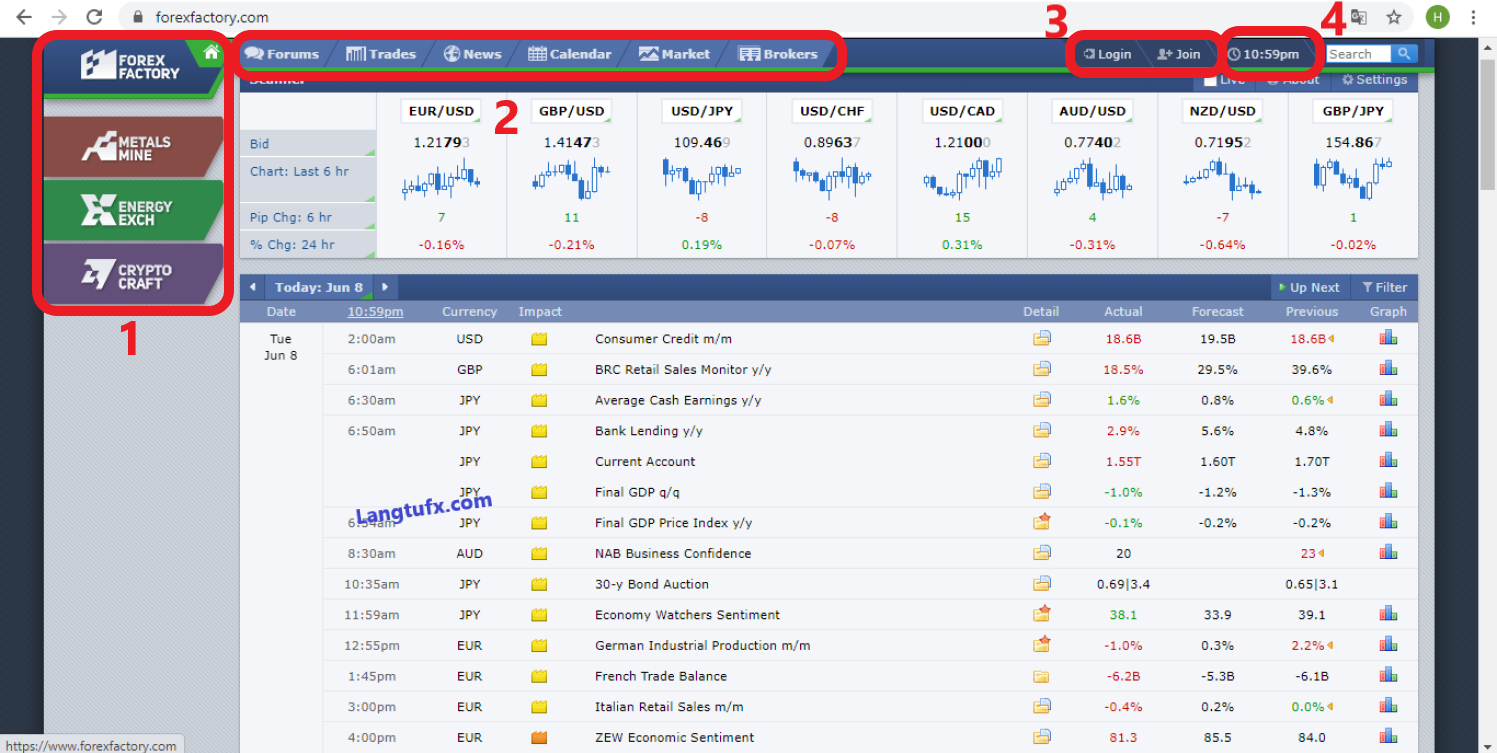The height and width of the screenshot is (753, 1497).
Task: Open the Forex Factory home logo
Action: 130,66
